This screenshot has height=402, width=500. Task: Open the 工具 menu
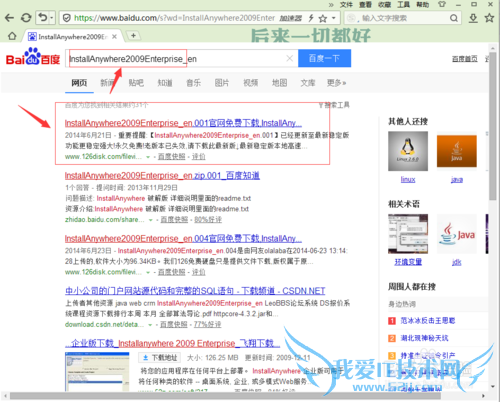pos(403,4)
